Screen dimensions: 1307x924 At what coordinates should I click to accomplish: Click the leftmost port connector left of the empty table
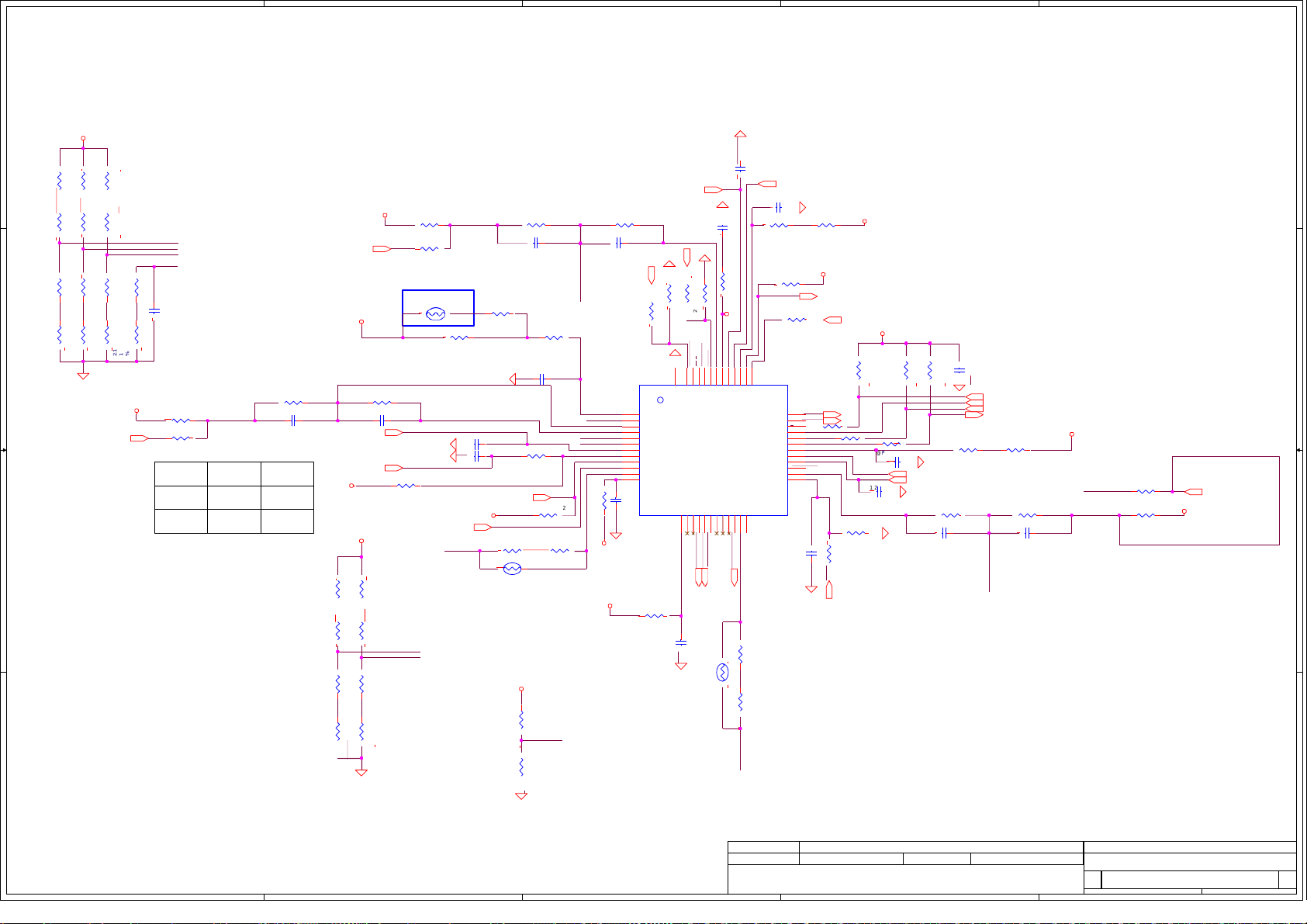pos(140,438)
